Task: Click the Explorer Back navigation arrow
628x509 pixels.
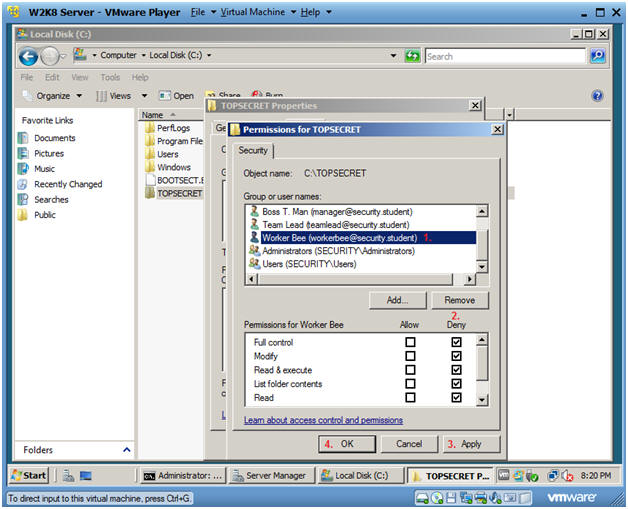Action: [29, 56]
